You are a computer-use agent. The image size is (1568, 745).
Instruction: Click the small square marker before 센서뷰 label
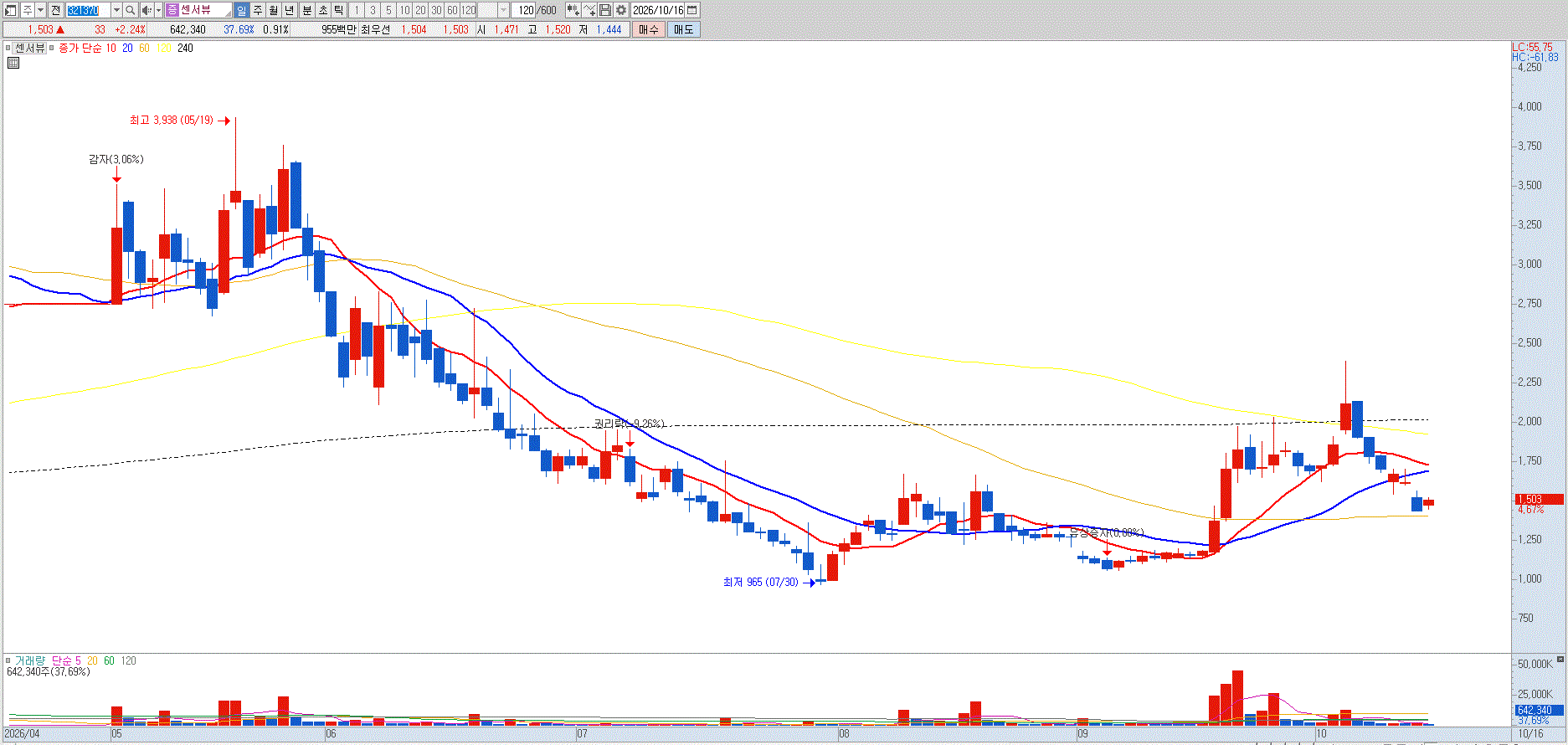(x=8, y=48)
